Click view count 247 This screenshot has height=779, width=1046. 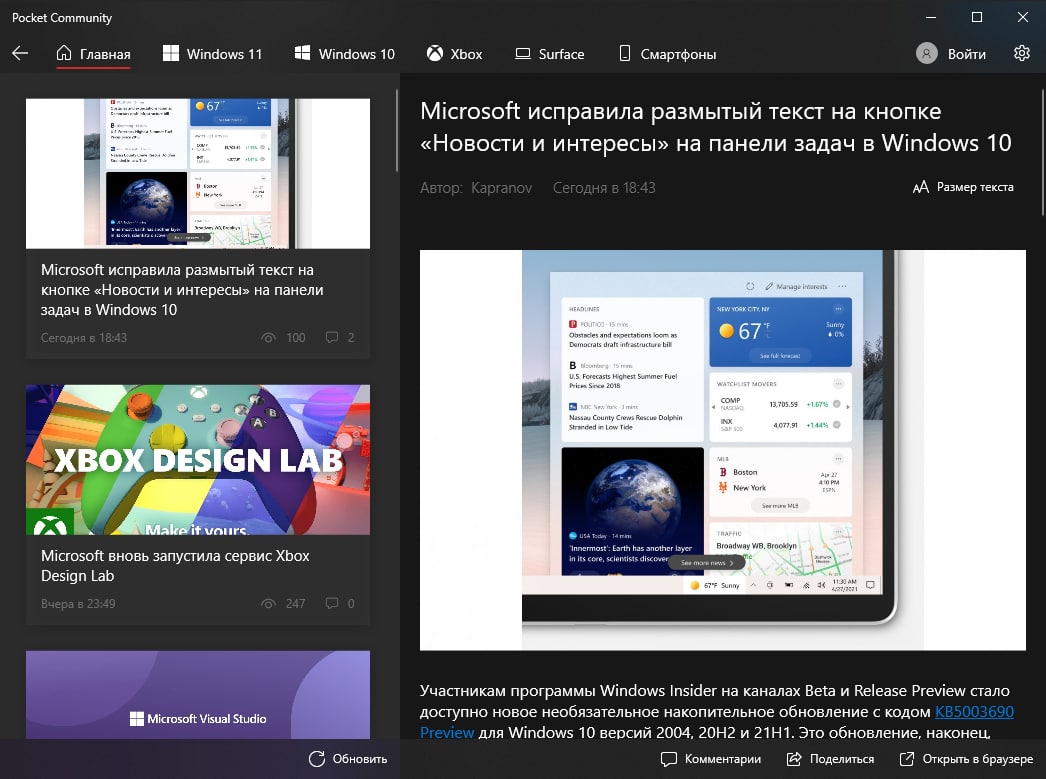click(x=296, y=604)
